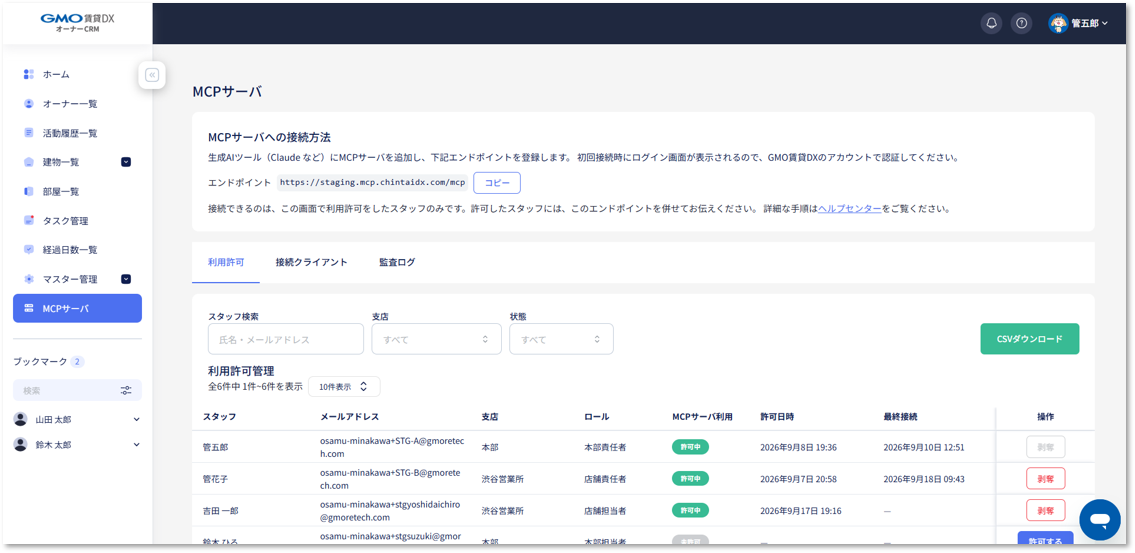This screenshot has width=1135, height=553.
Task: Click the 2026年9月8日 19:36 permission date cell
Action: (x=798, y=447)
